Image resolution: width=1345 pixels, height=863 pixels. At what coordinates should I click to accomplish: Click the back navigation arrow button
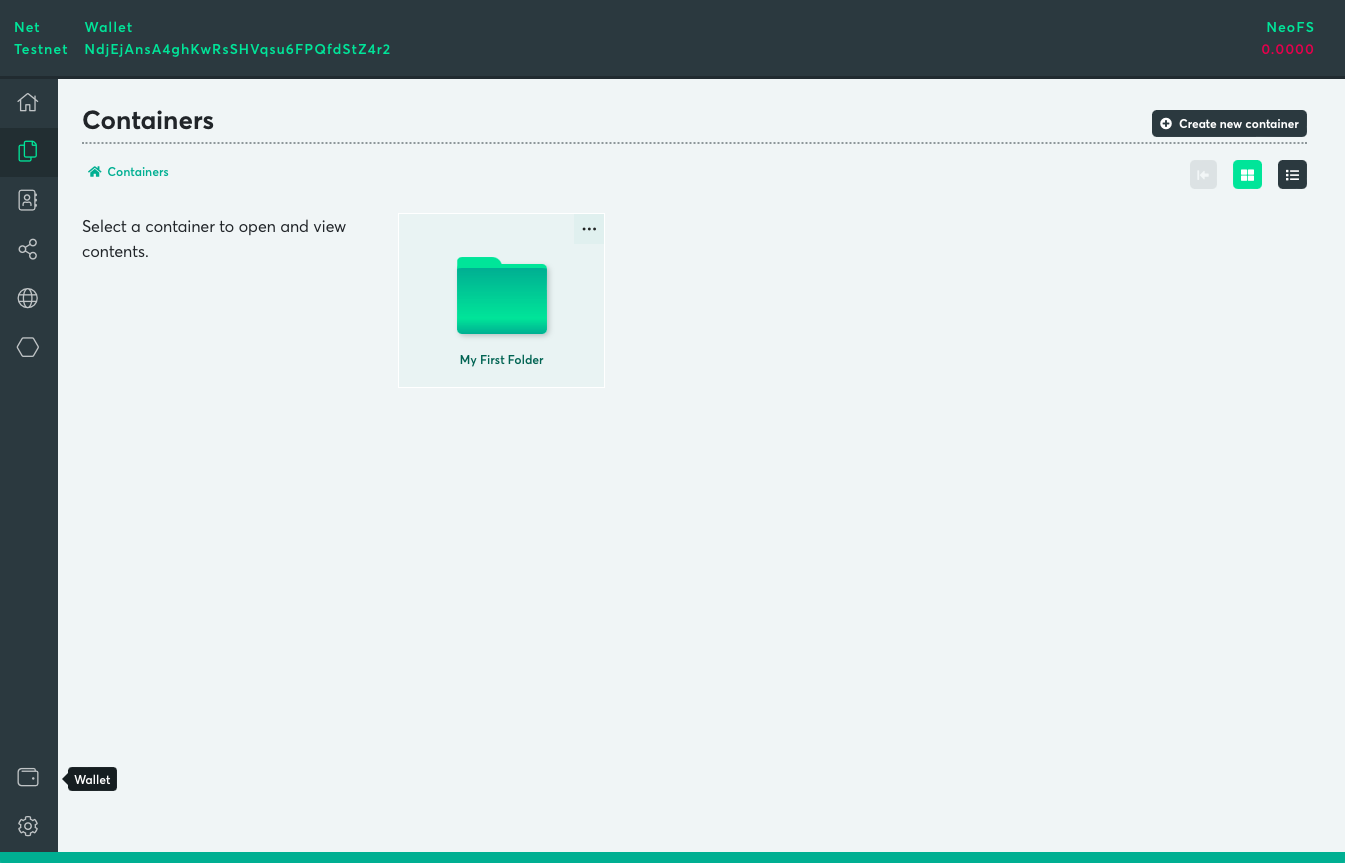pos(1203,175)
